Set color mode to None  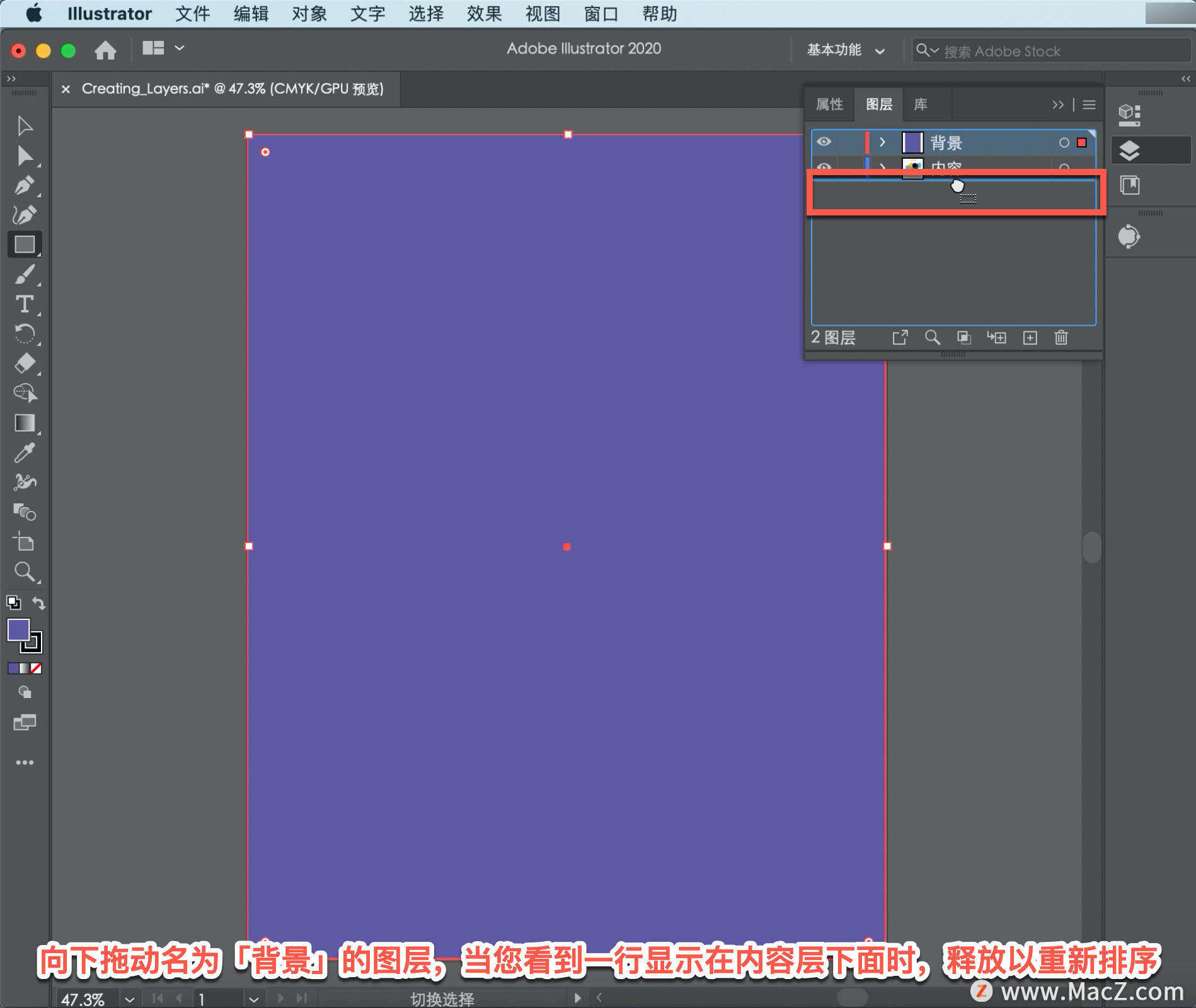37,668
